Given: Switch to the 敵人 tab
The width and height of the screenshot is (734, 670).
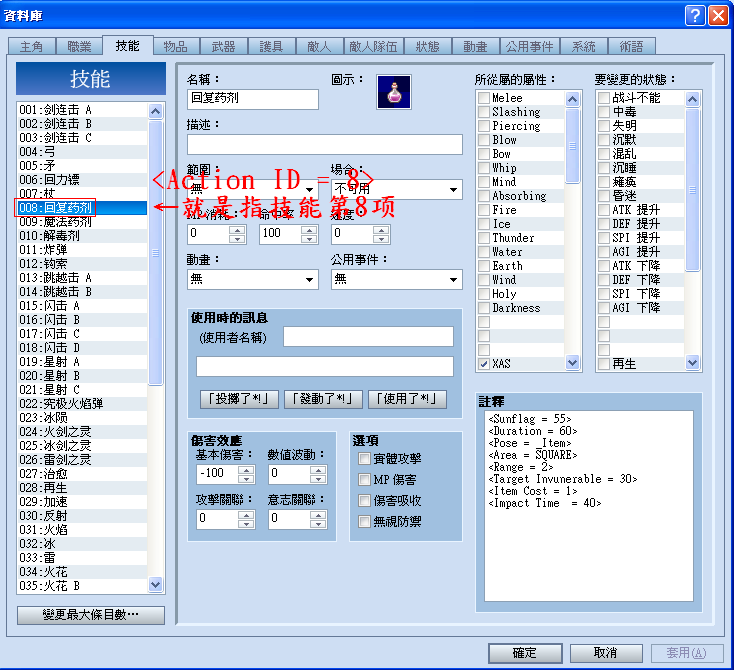Looking at the screenshot, I should [x=319, y=47].
